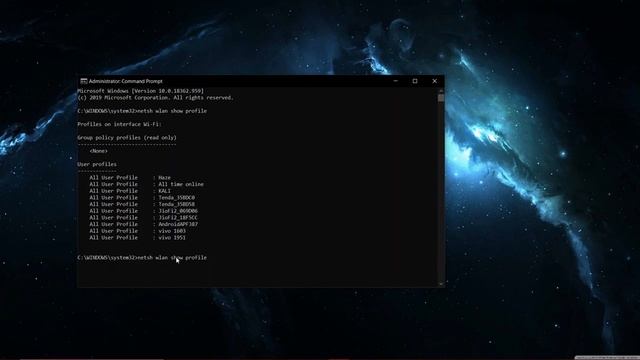The image size is (640, 360).
Task: Click the 'Haze' profile name
Action: [164, 178]
